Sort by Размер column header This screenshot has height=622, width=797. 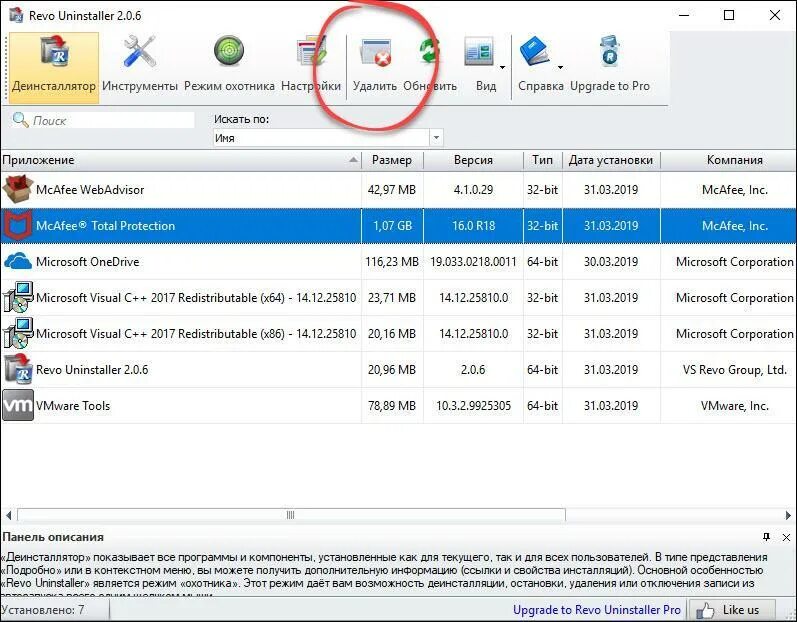point(392,160)
